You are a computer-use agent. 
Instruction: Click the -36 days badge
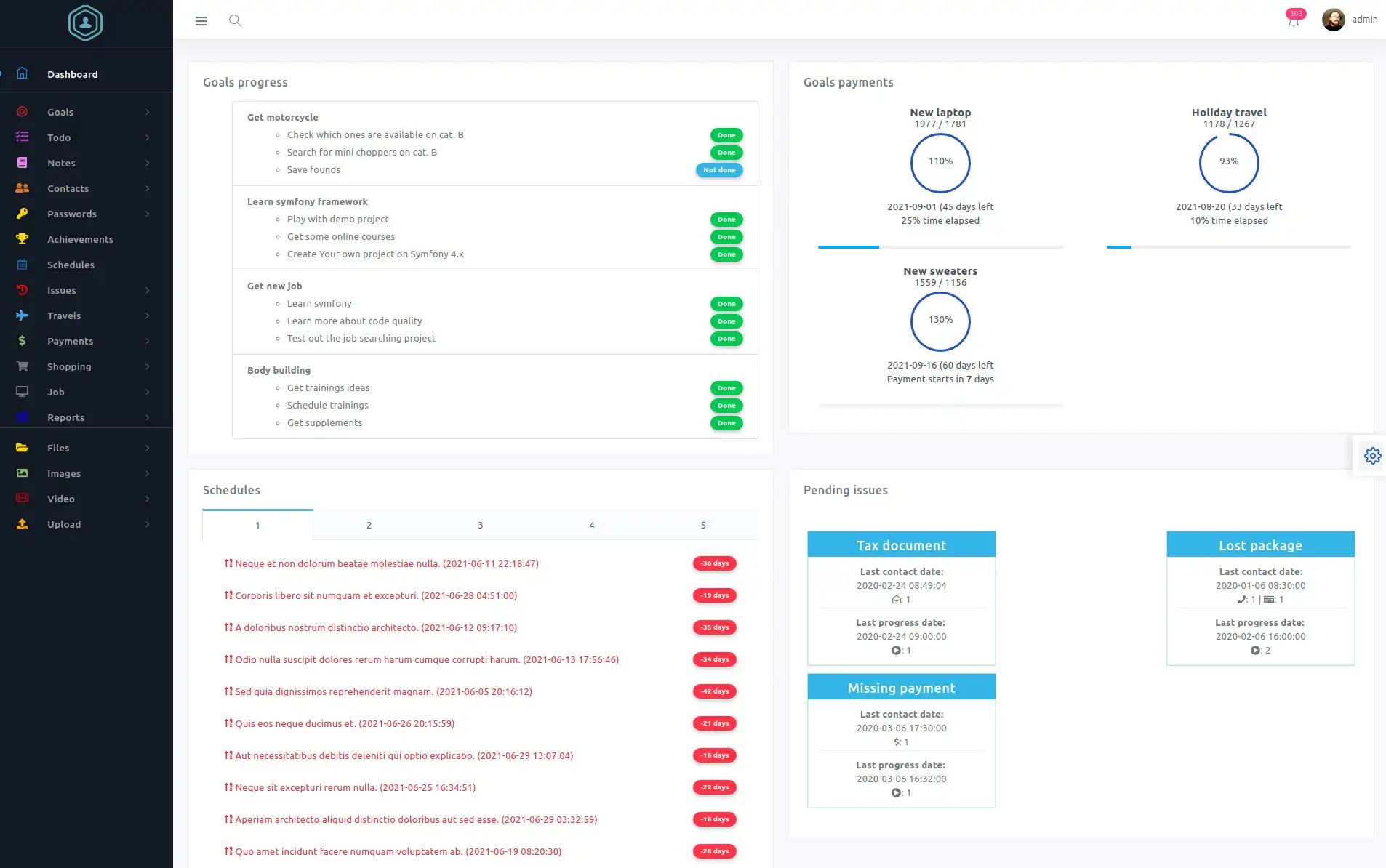714,563
